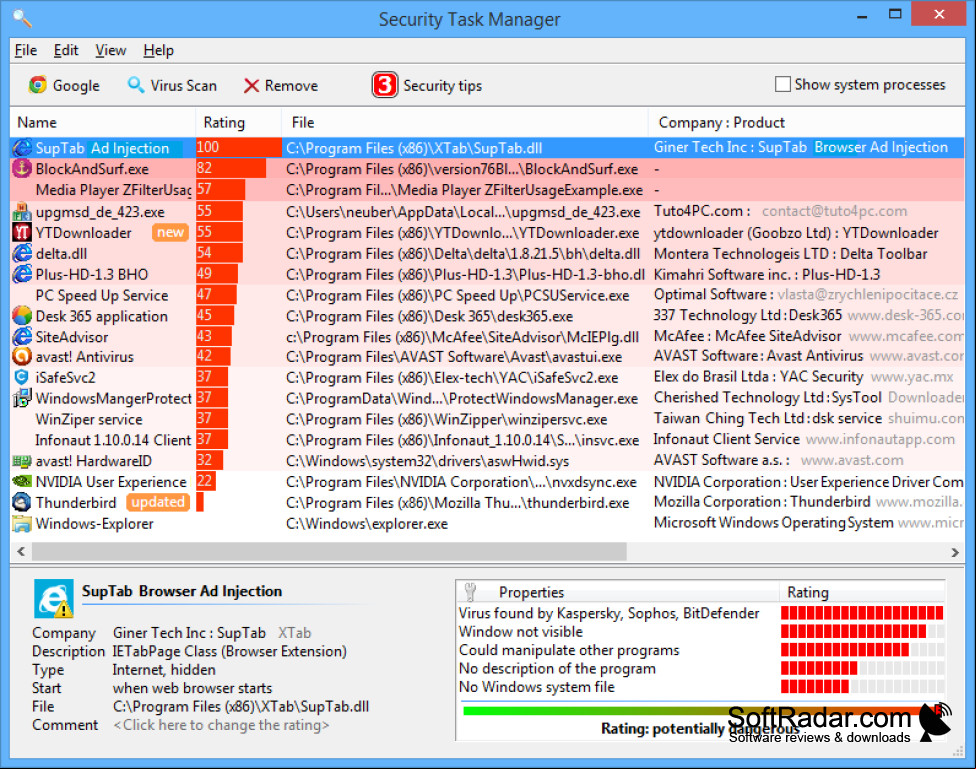Enable Show system processes checkbox
Image resolution: width=976 pixels, height=769 pixels.
782,84
